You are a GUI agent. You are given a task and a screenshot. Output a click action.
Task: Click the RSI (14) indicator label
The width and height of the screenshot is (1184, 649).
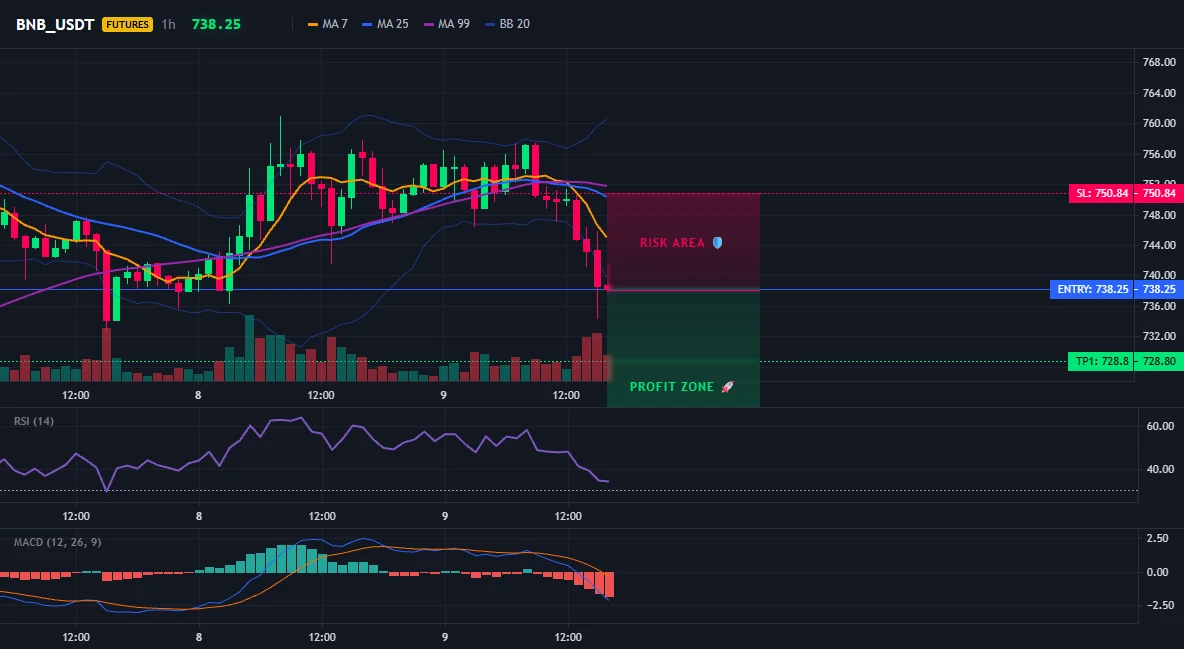34,421
